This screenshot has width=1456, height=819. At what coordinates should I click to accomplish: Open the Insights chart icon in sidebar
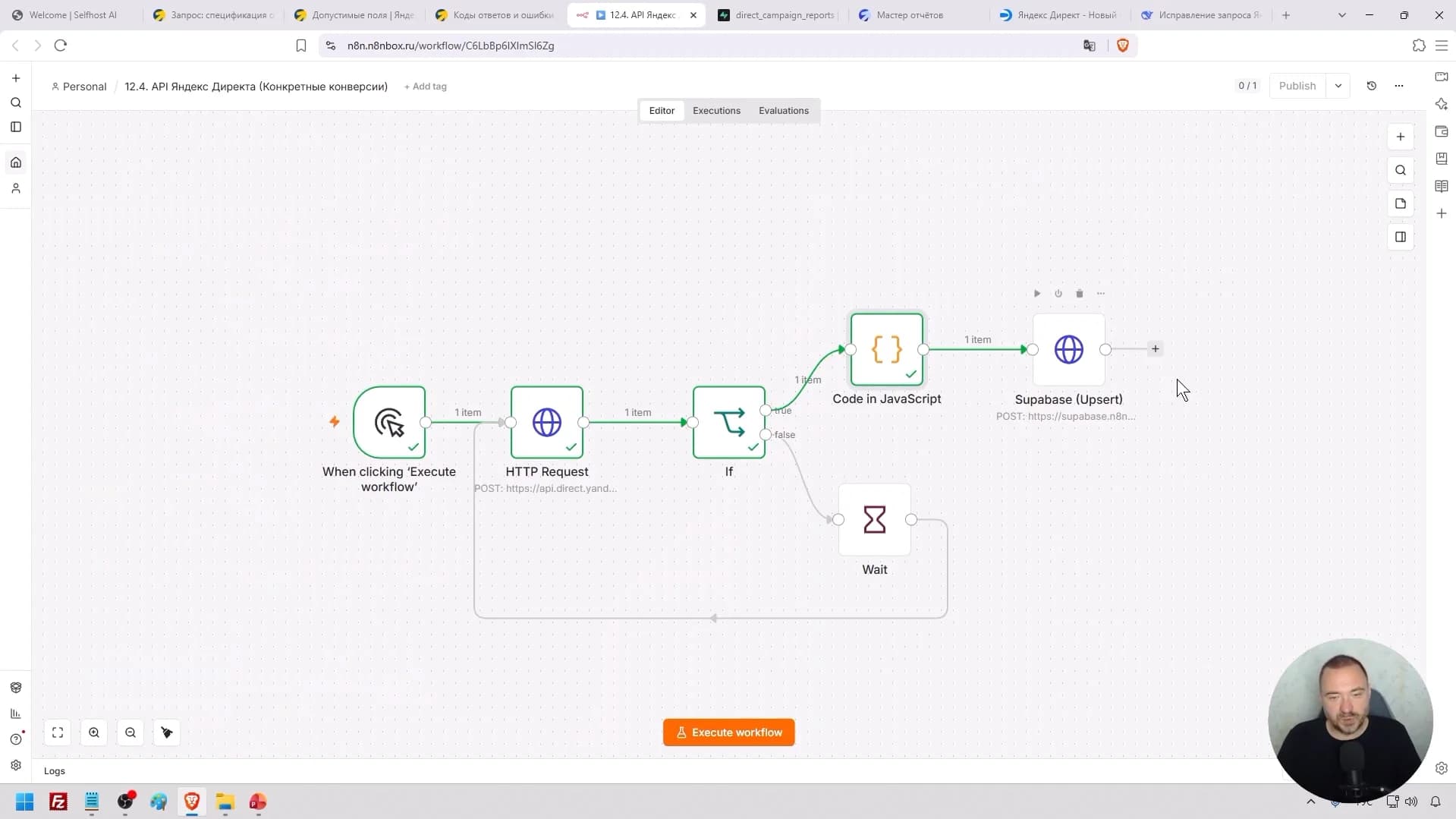tap(16, 713)
